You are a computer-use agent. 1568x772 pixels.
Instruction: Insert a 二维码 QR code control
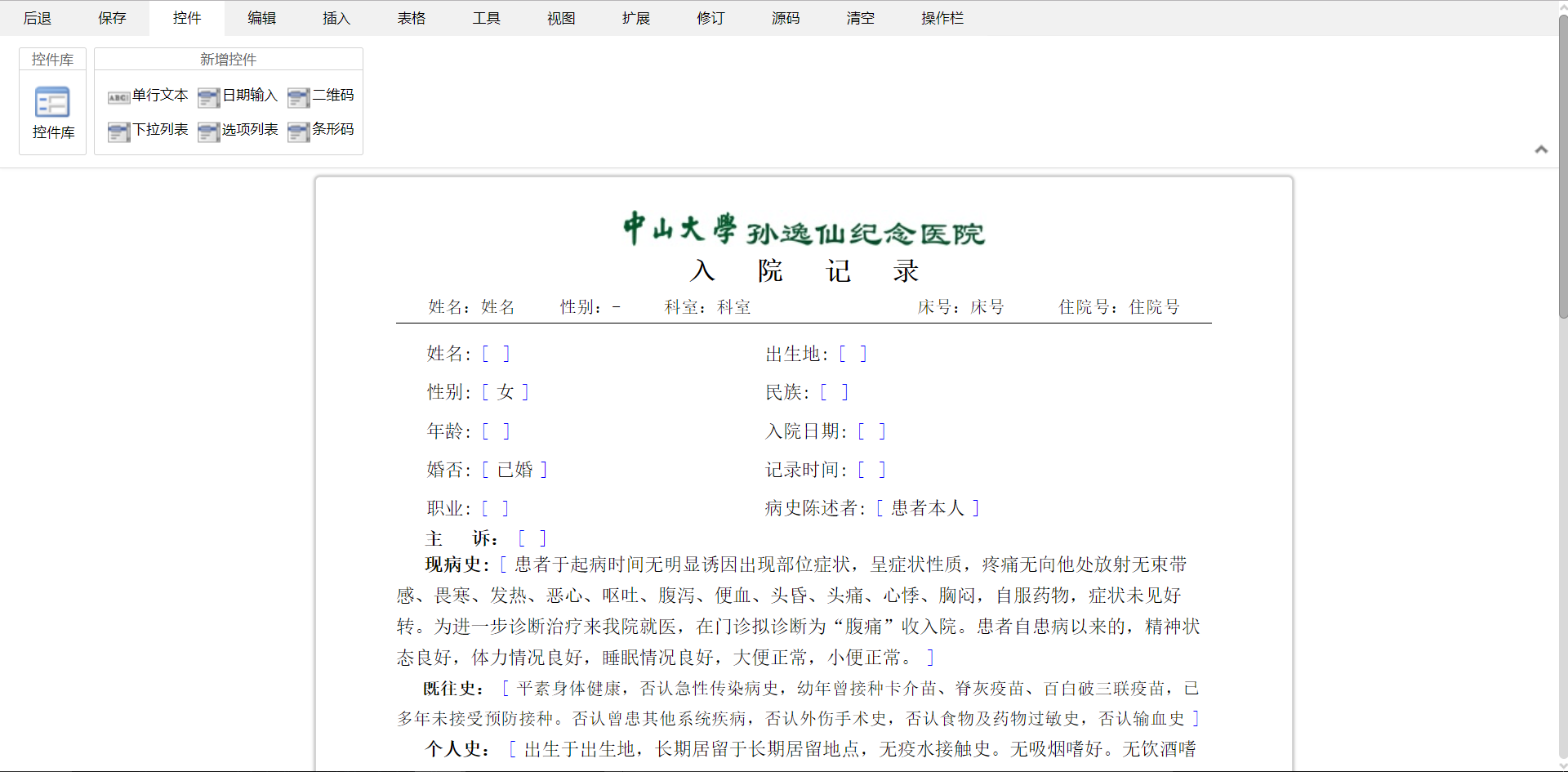pos(322,96)
